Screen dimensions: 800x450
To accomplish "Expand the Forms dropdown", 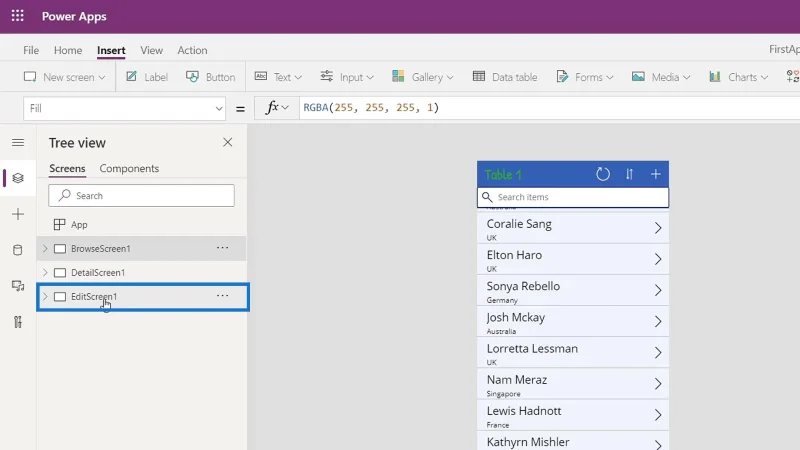I will pyautogui.click(x=585, y=77).
